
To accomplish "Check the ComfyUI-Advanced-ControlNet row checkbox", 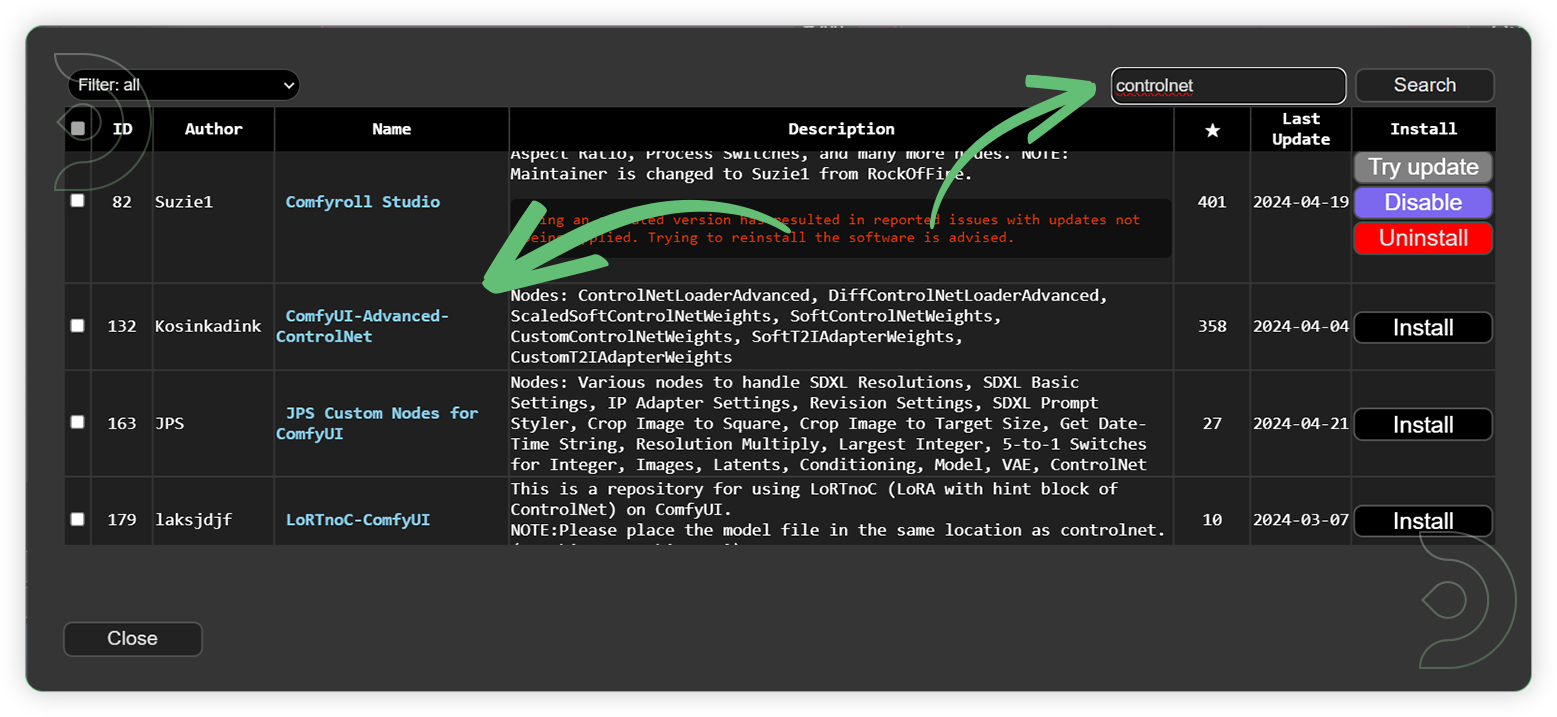I will (78, 326).
